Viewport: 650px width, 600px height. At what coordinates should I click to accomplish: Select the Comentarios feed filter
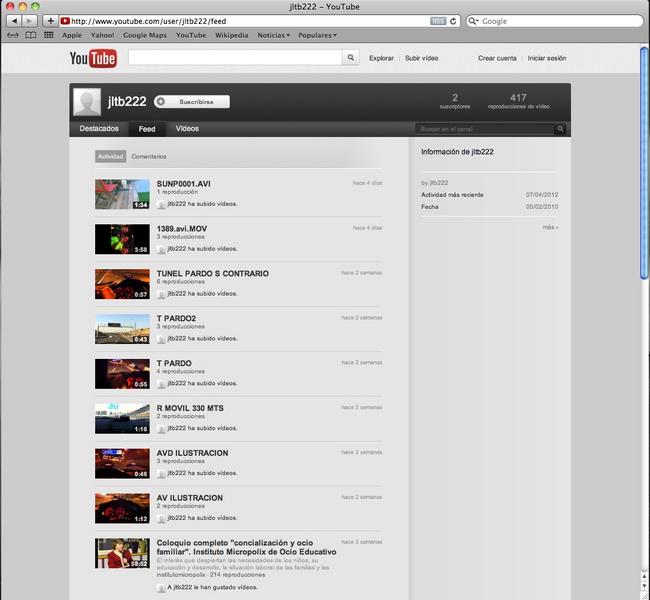pos(149,157)
